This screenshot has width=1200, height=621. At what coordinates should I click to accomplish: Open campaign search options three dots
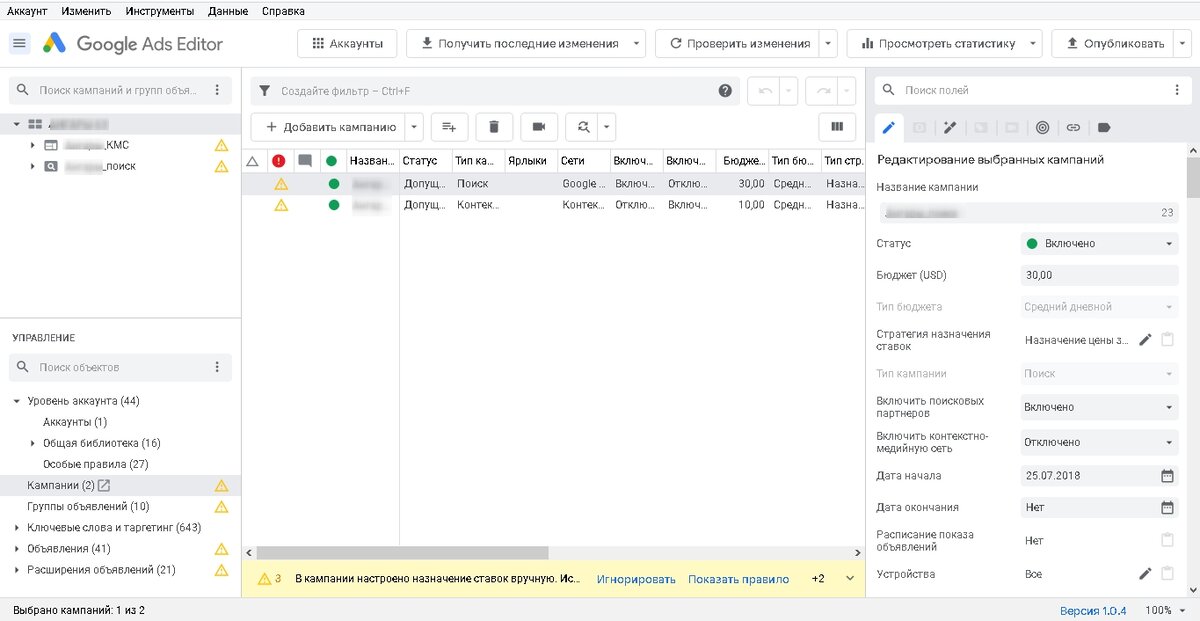point(216,90)
